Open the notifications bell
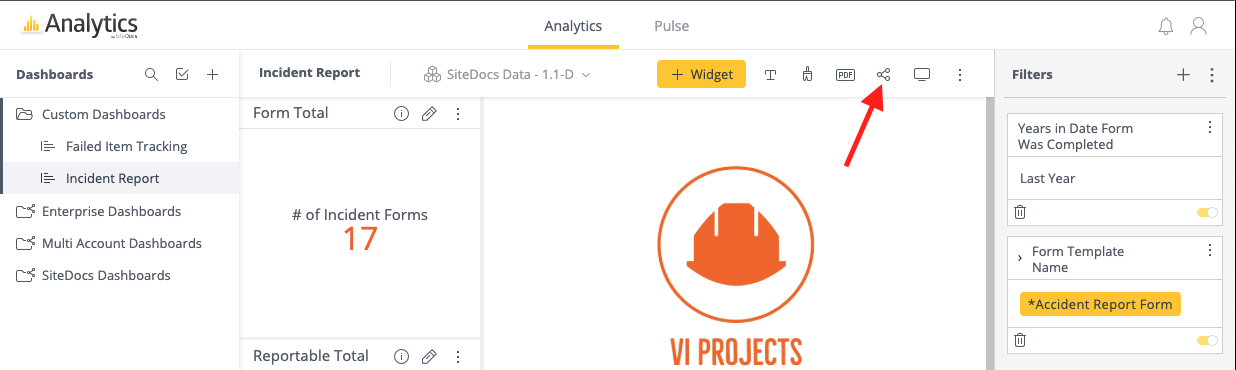This screenshot has height=370, width=1236. (1165, 26)
